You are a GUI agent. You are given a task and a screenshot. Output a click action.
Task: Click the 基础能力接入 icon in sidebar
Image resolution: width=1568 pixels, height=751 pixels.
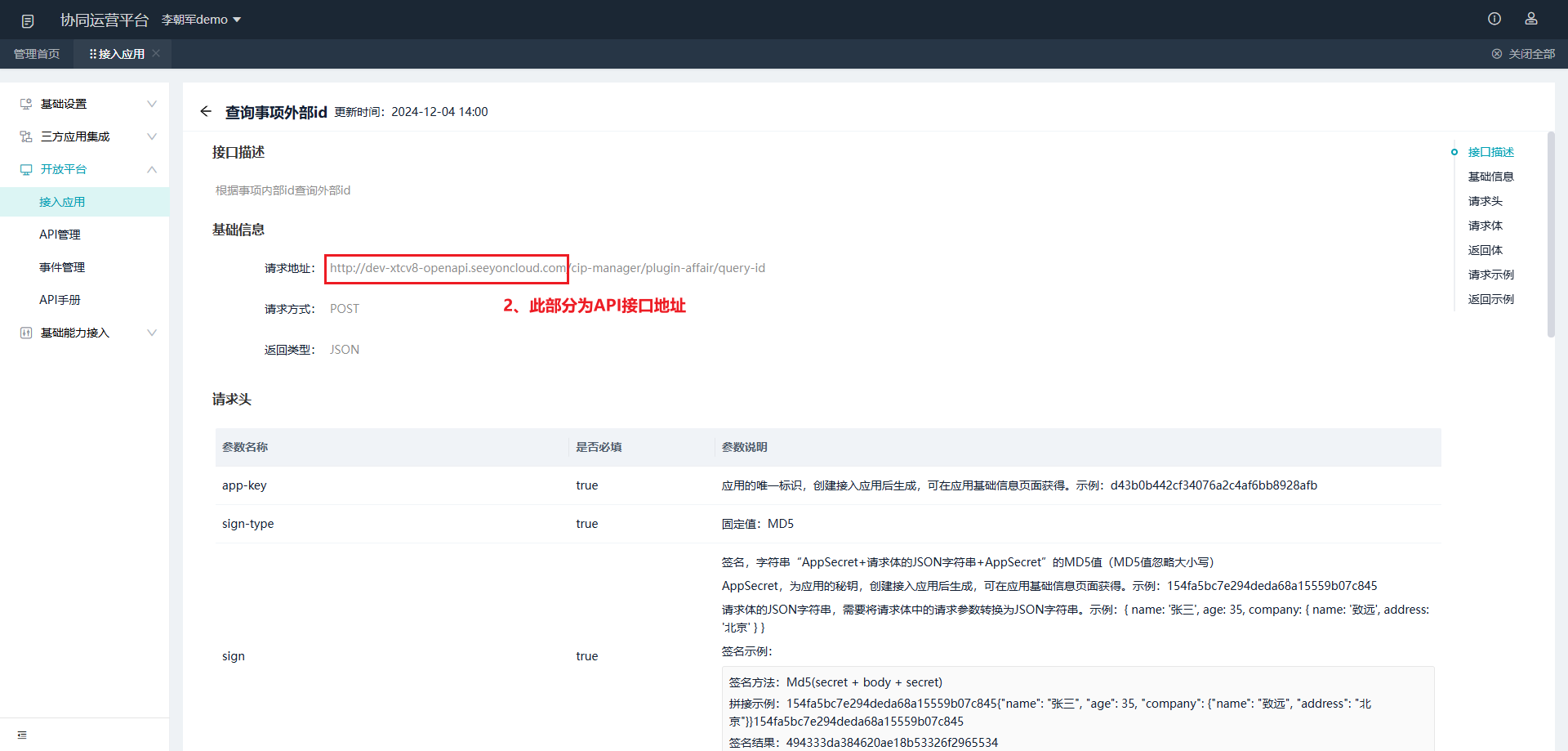point(26,333)
